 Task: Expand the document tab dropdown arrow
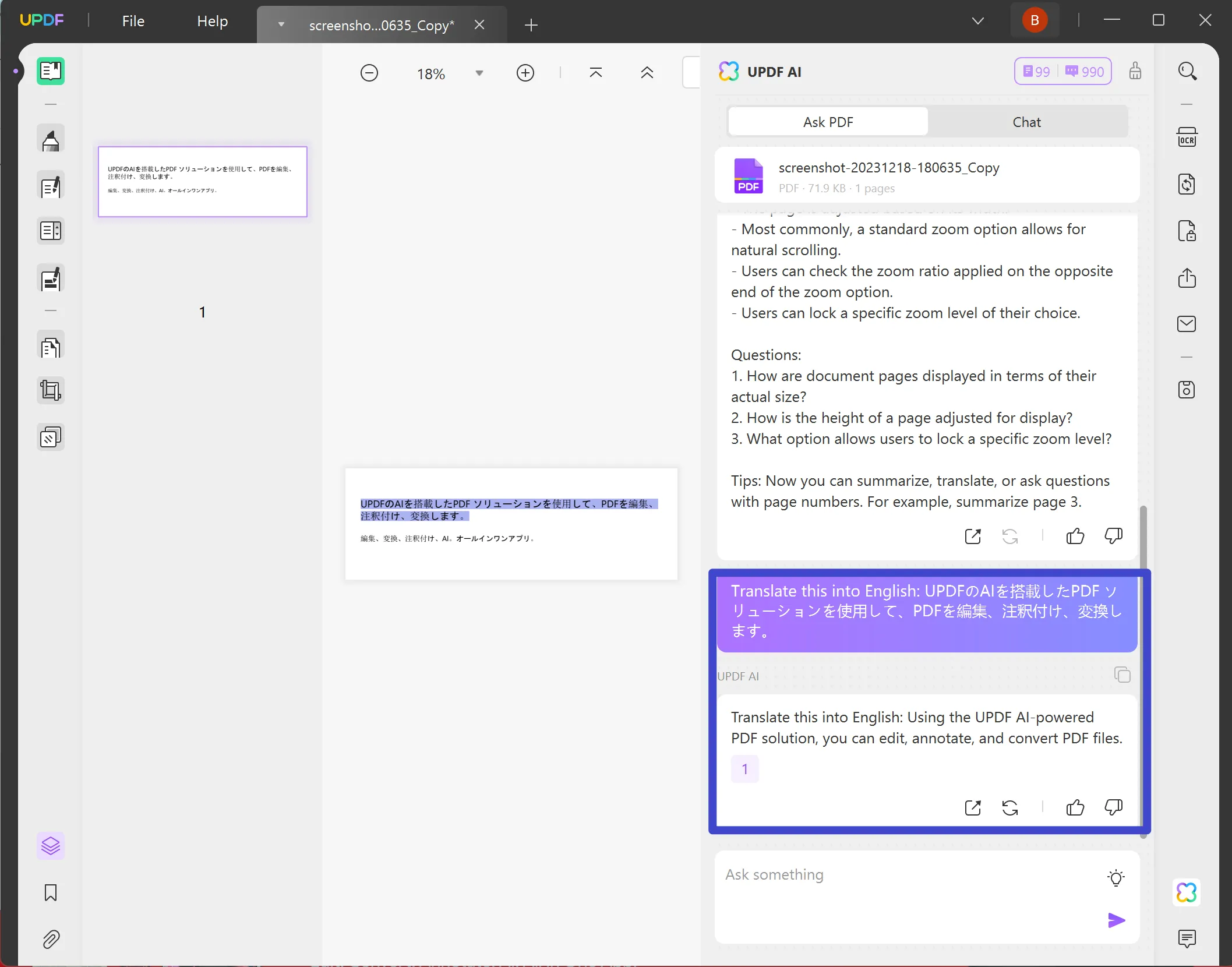point(281,24)
